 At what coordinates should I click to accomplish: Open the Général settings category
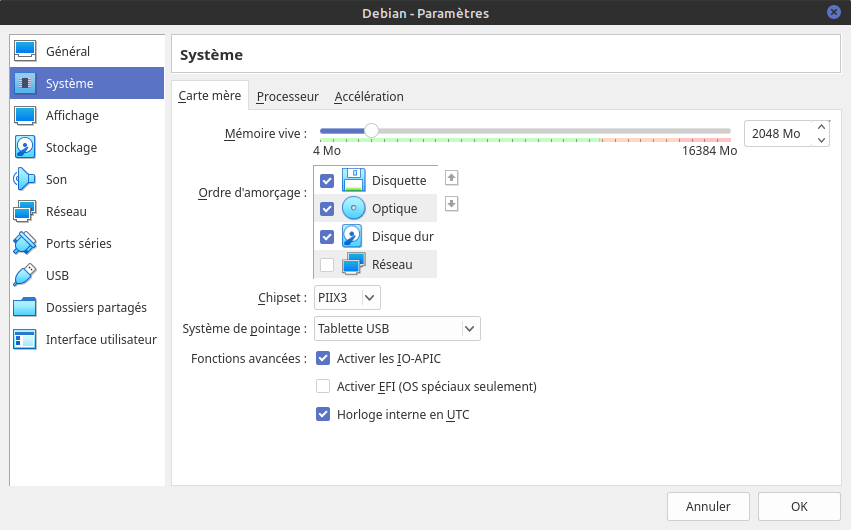[87, 51]
